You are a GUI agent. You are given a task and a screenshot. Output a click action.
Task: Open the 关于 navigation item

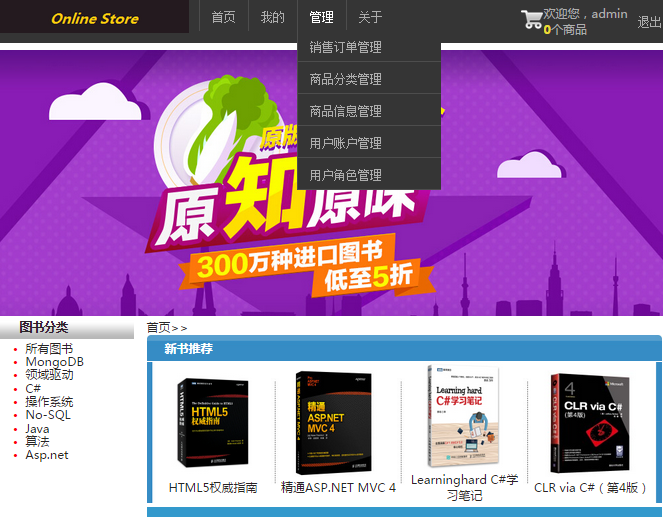370,17
